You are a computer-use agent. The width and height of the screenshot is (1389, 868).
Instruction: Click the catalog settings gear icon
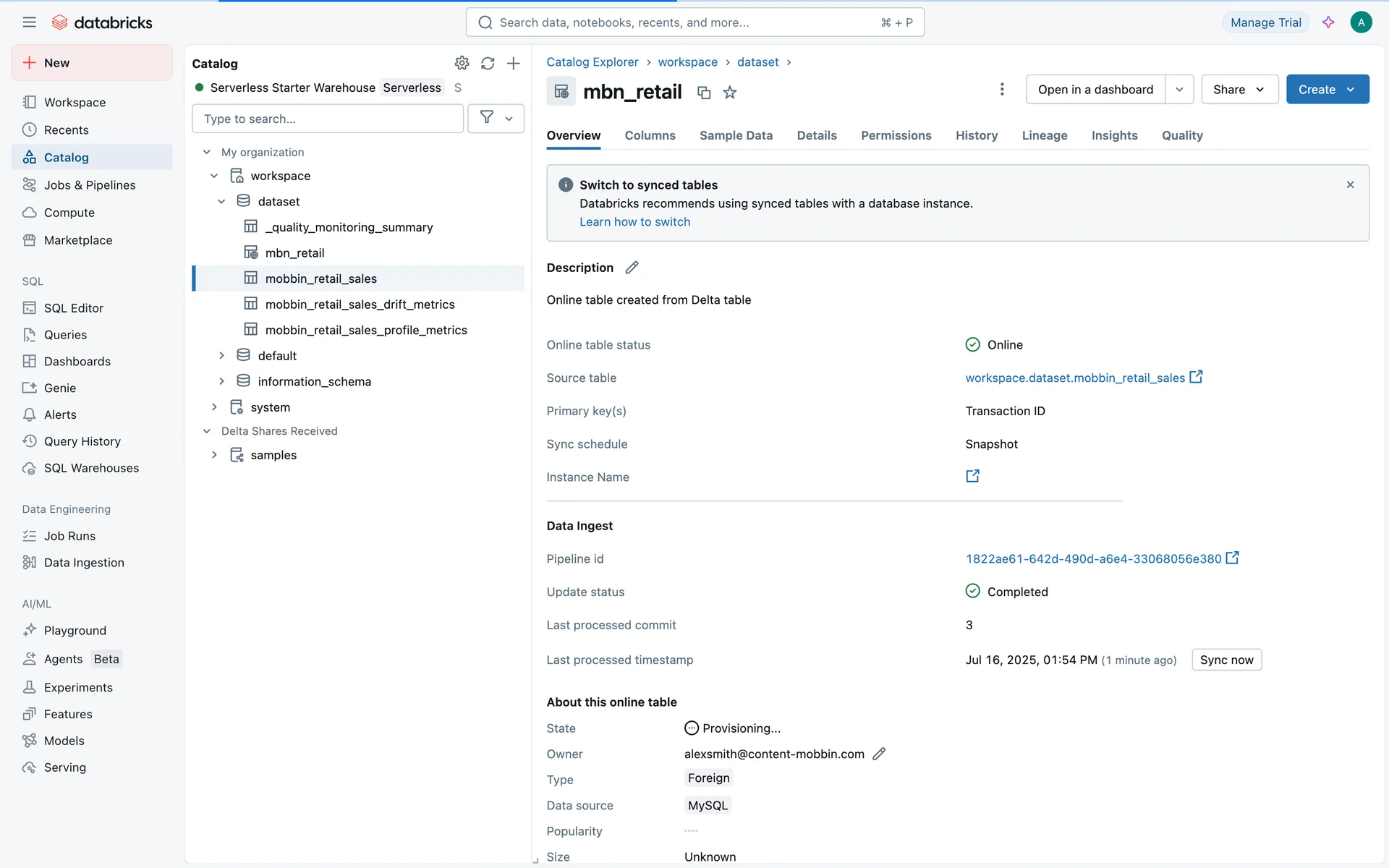[x=462, y=63]
